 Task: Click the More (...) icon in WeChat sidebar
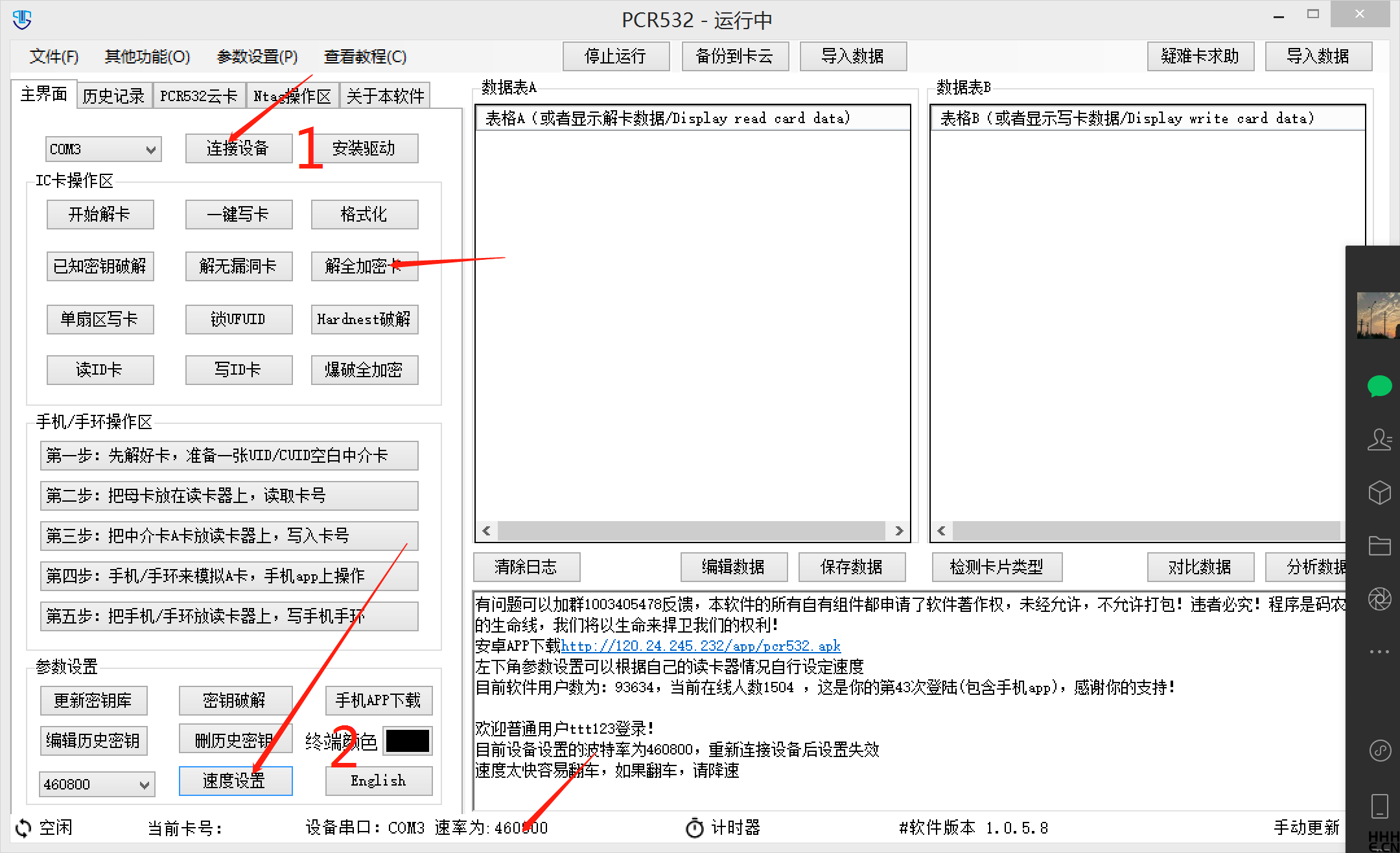tap(1379, 651)
